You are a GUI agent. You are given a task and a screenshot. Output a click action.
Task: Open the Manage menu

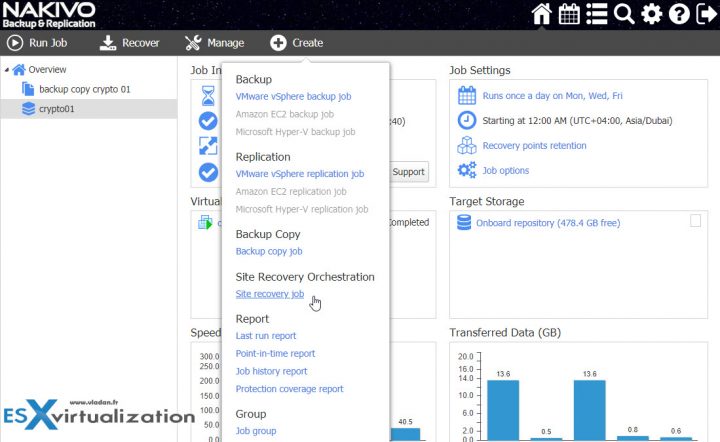click(x=214, y=43)
